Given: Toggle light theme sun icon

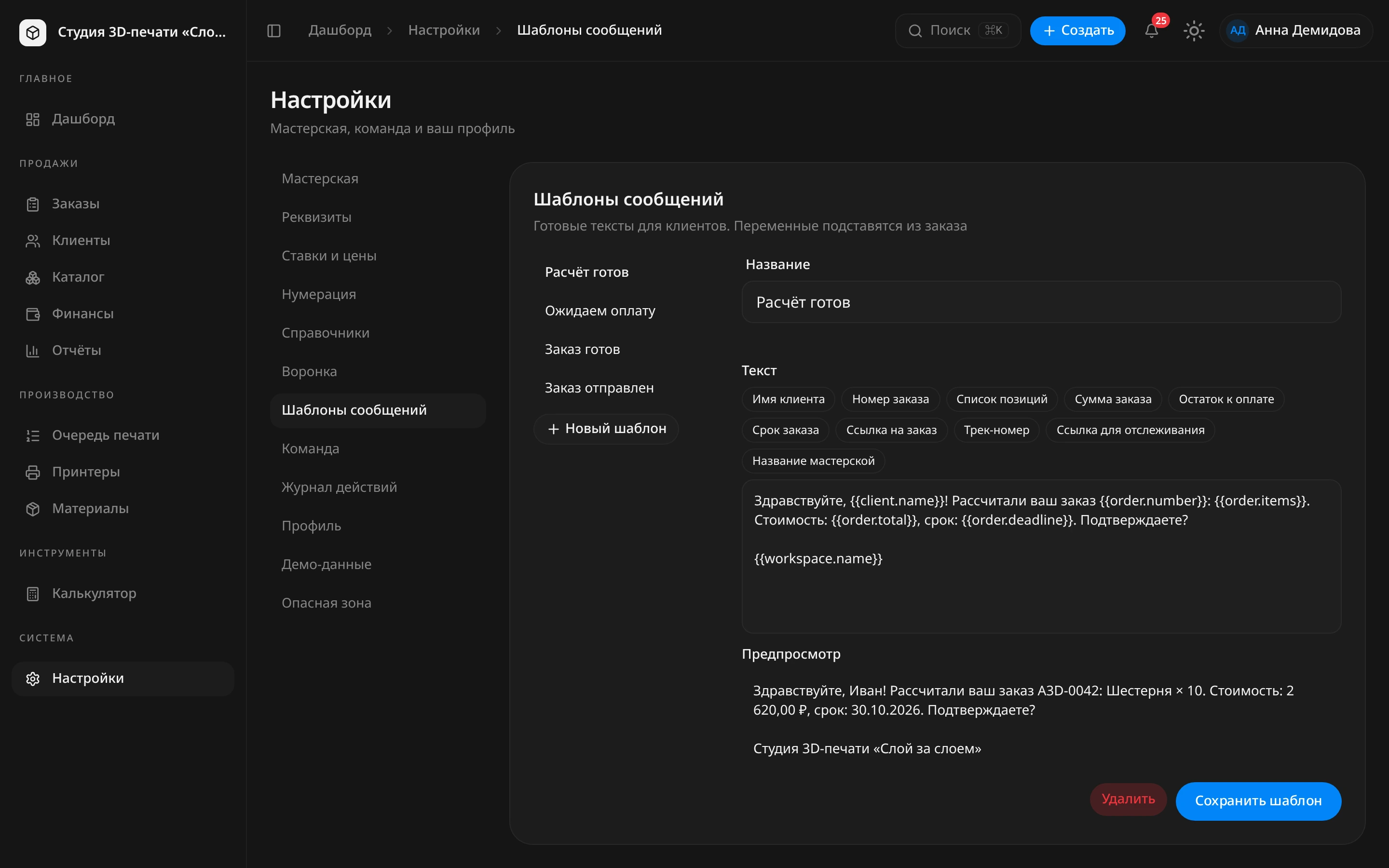Looking at the screenshot, I should tap(1194, 30).
